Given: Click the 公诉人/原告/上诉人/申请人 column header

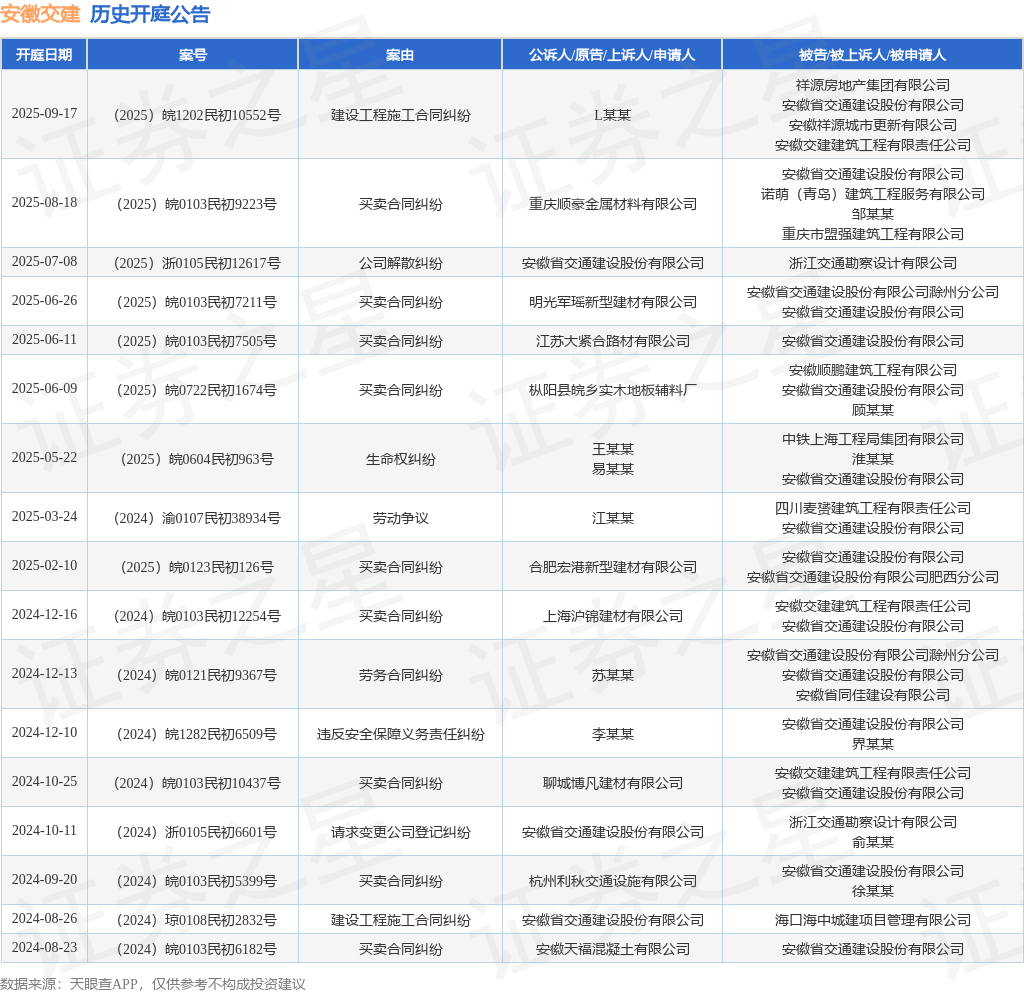Looking at the screenshot, I should tap(612, 55).
